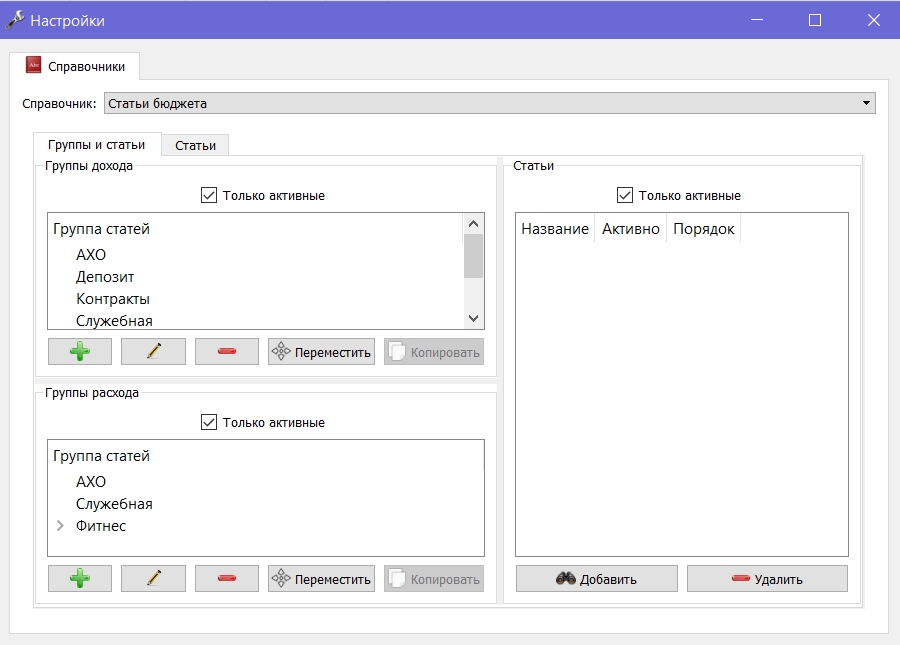Select Депозит in income groups list
The image size is (900, 645).
105,277
